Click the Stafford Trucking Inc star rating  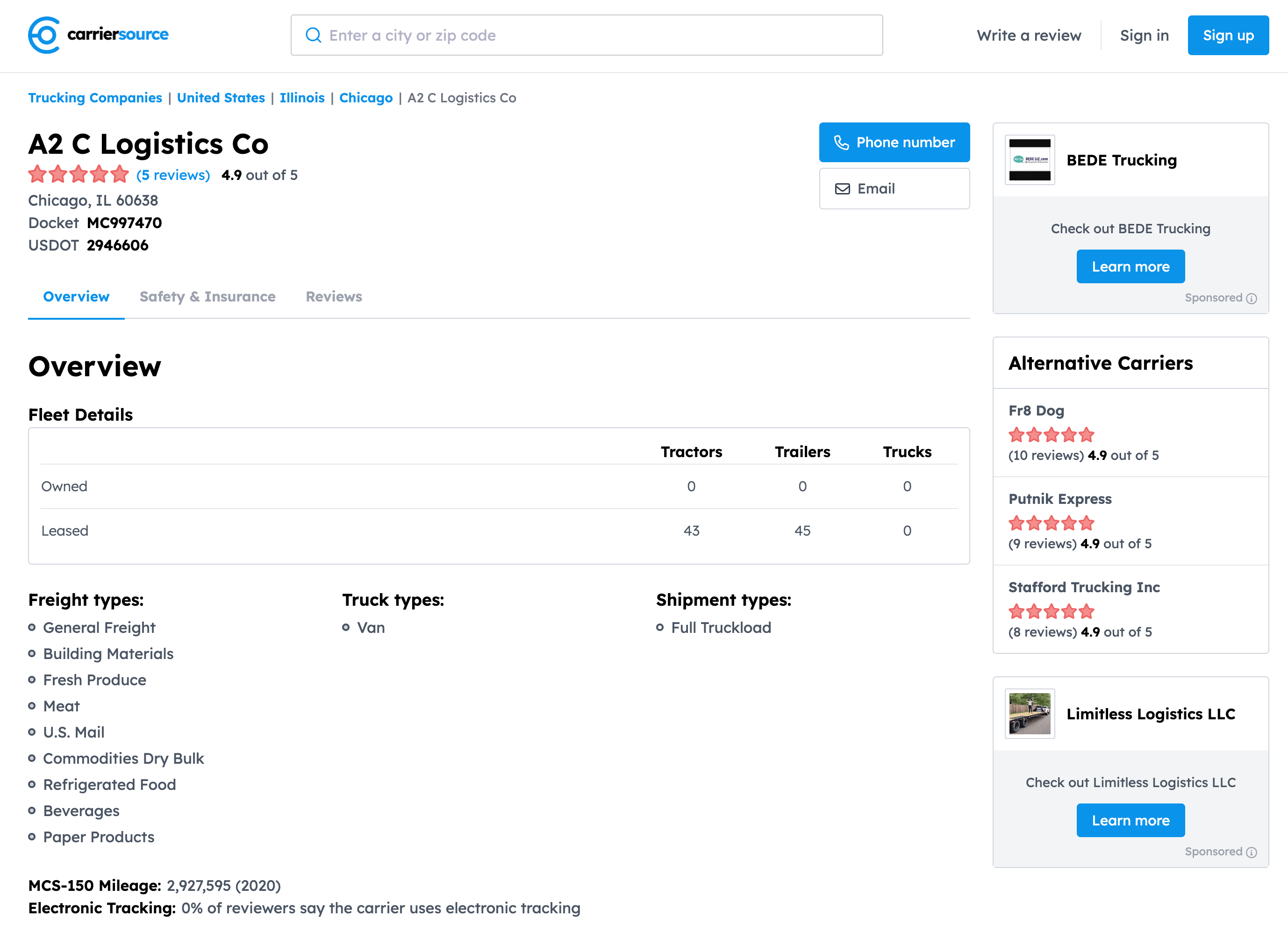coord(1051,612)
